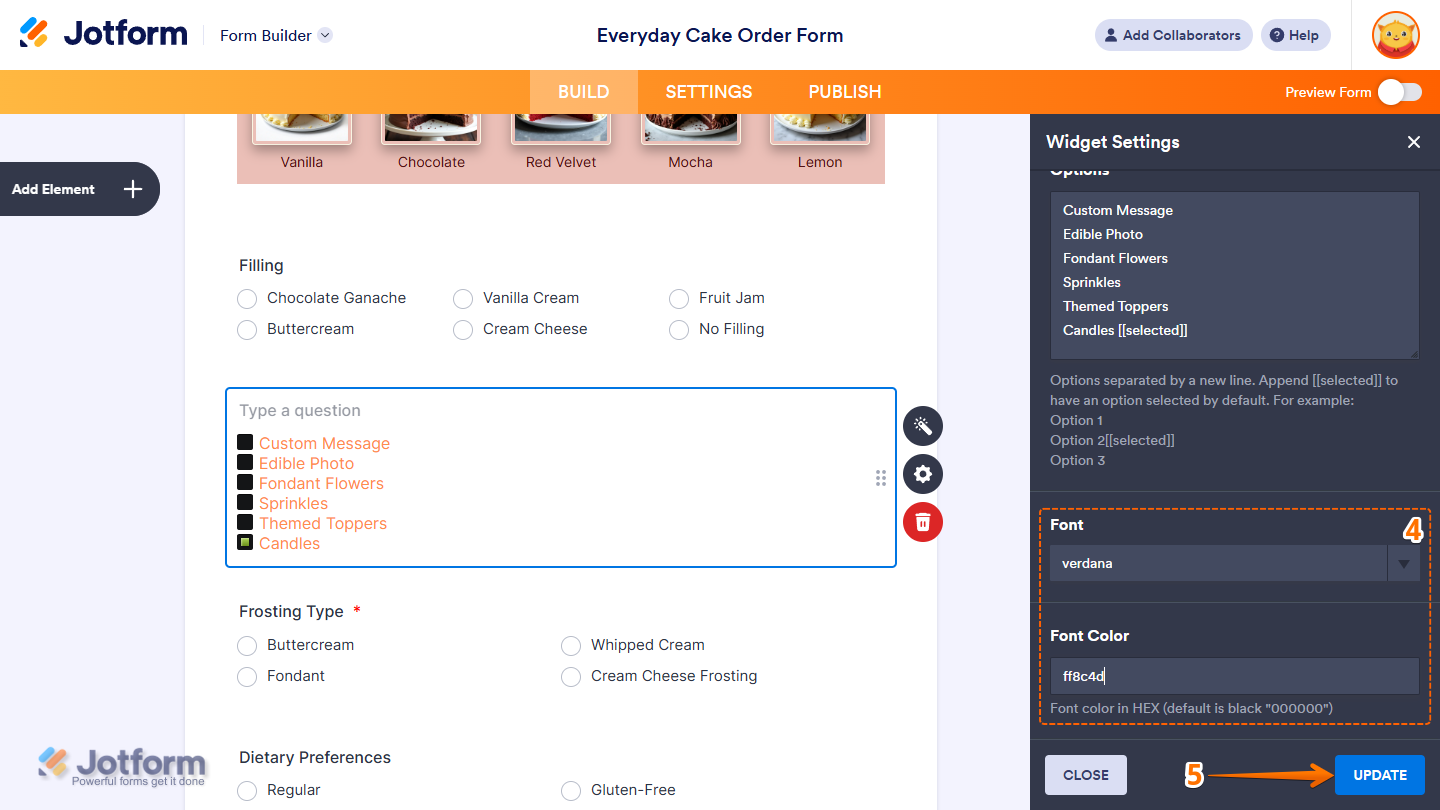1440x810 pixels.
Task: Open the widget wizard with the magic wand icon
Action: [x=922, y=426]
